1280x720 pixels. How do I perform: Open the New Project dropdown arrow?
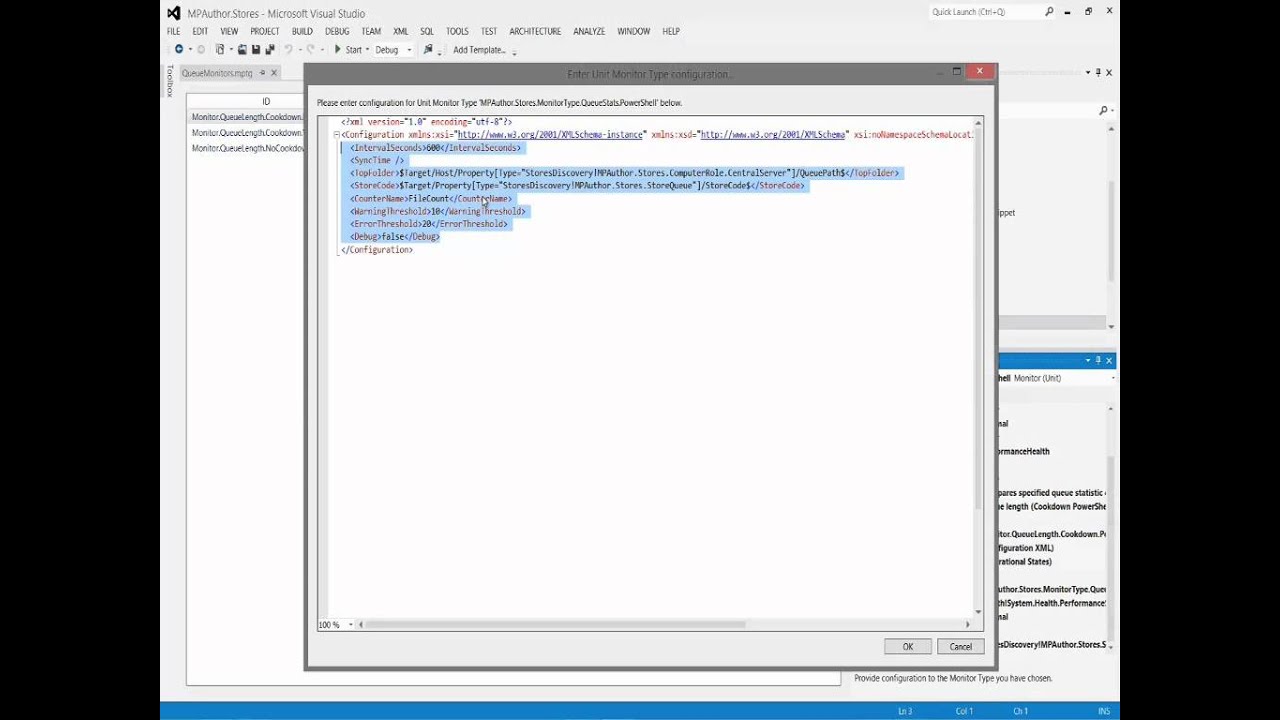[x=231, y=50]
